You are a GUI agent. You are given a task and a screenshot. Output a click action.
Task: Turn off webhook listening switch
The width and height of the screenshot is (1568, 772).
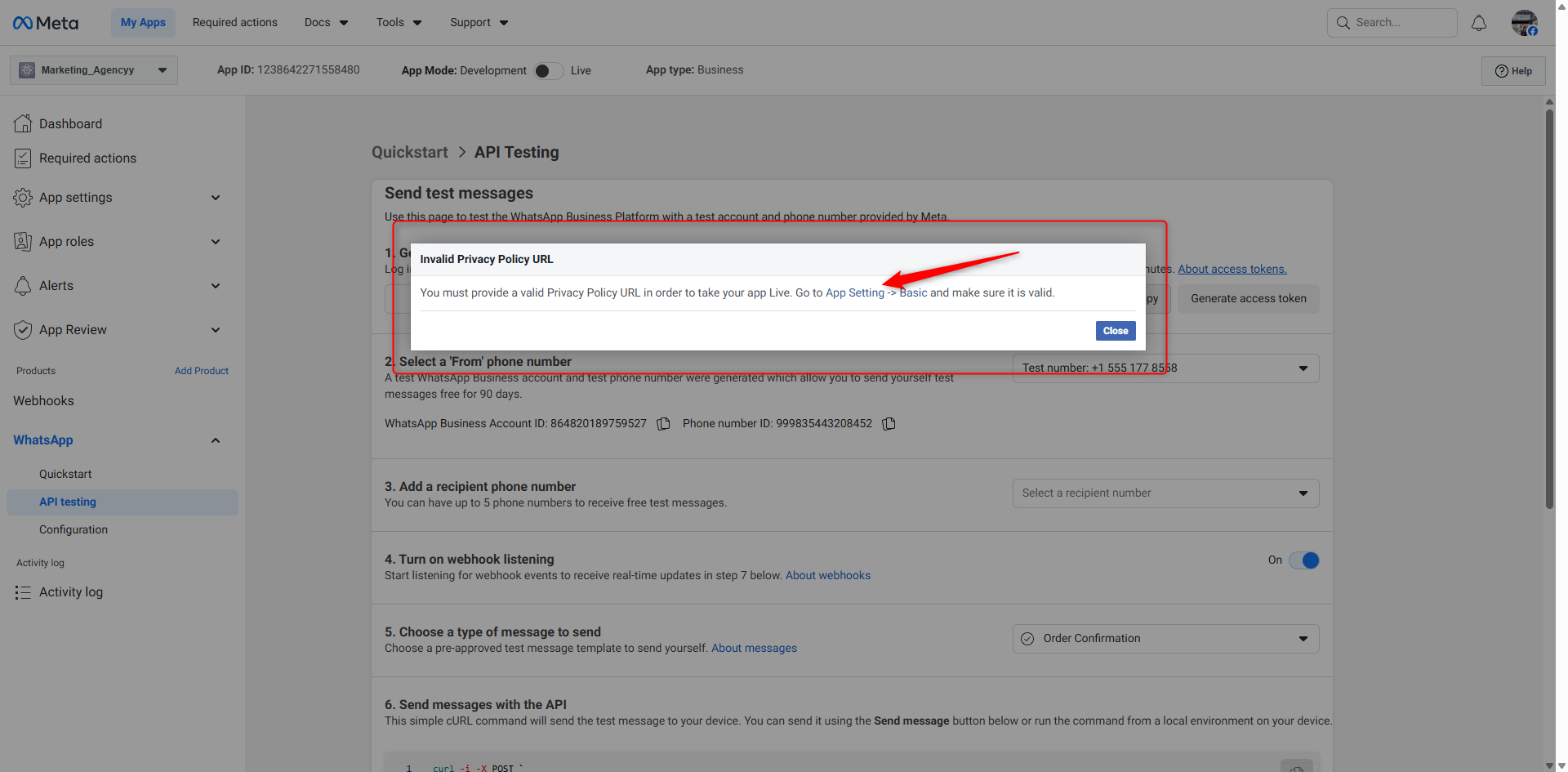click(x=1304, y=560)
